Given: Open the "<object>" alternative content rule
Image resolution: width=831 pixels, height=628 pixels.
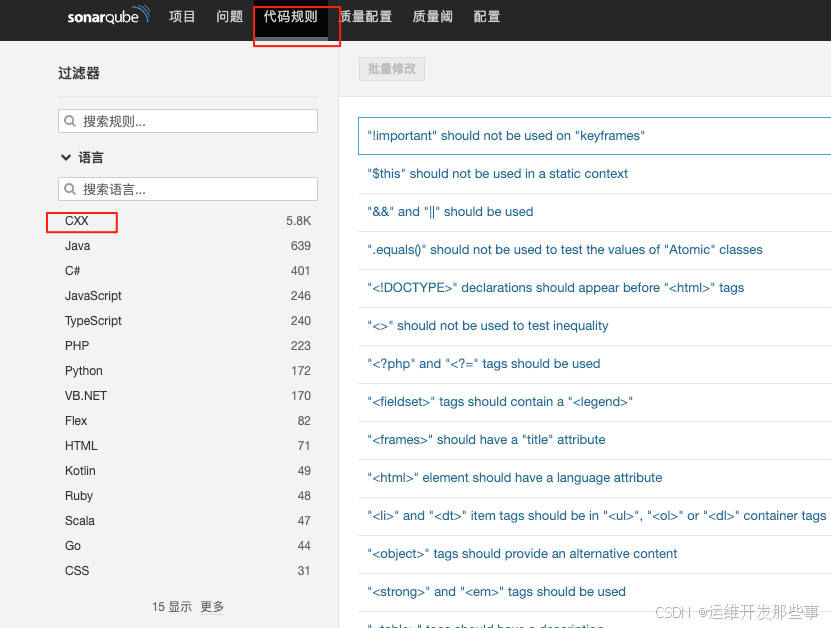Looking at the screenshot, I should click(x=522, y=554).
